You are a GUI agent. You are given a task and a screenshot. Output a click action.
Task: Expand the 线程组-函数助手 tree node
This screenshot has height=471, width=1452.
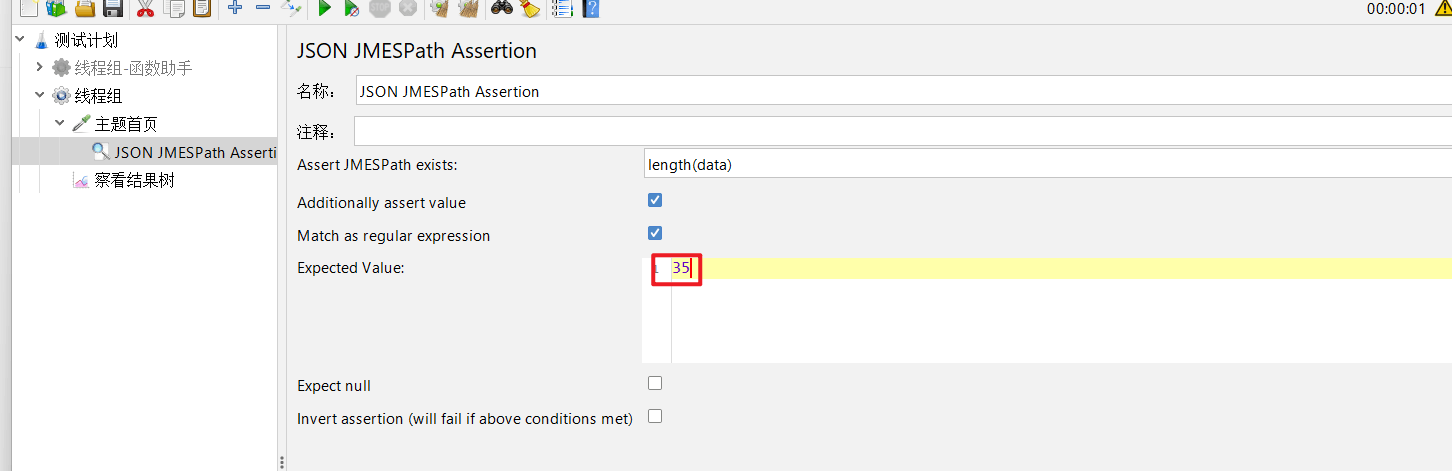click(40, 68)
